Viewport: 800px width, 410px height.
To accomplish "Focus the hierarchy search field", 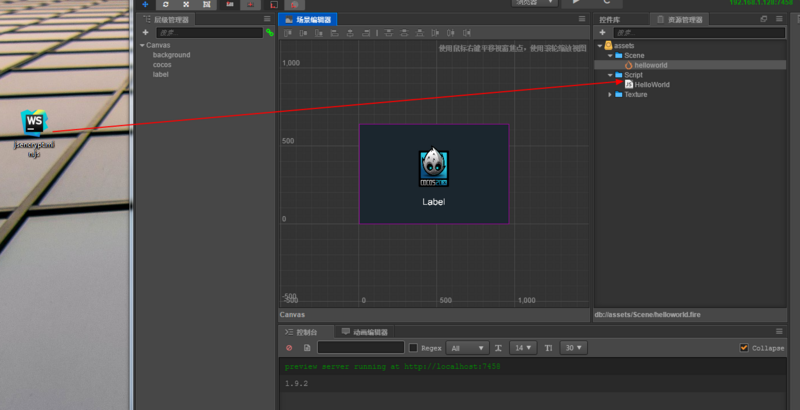I will click(x=209, y=33).
